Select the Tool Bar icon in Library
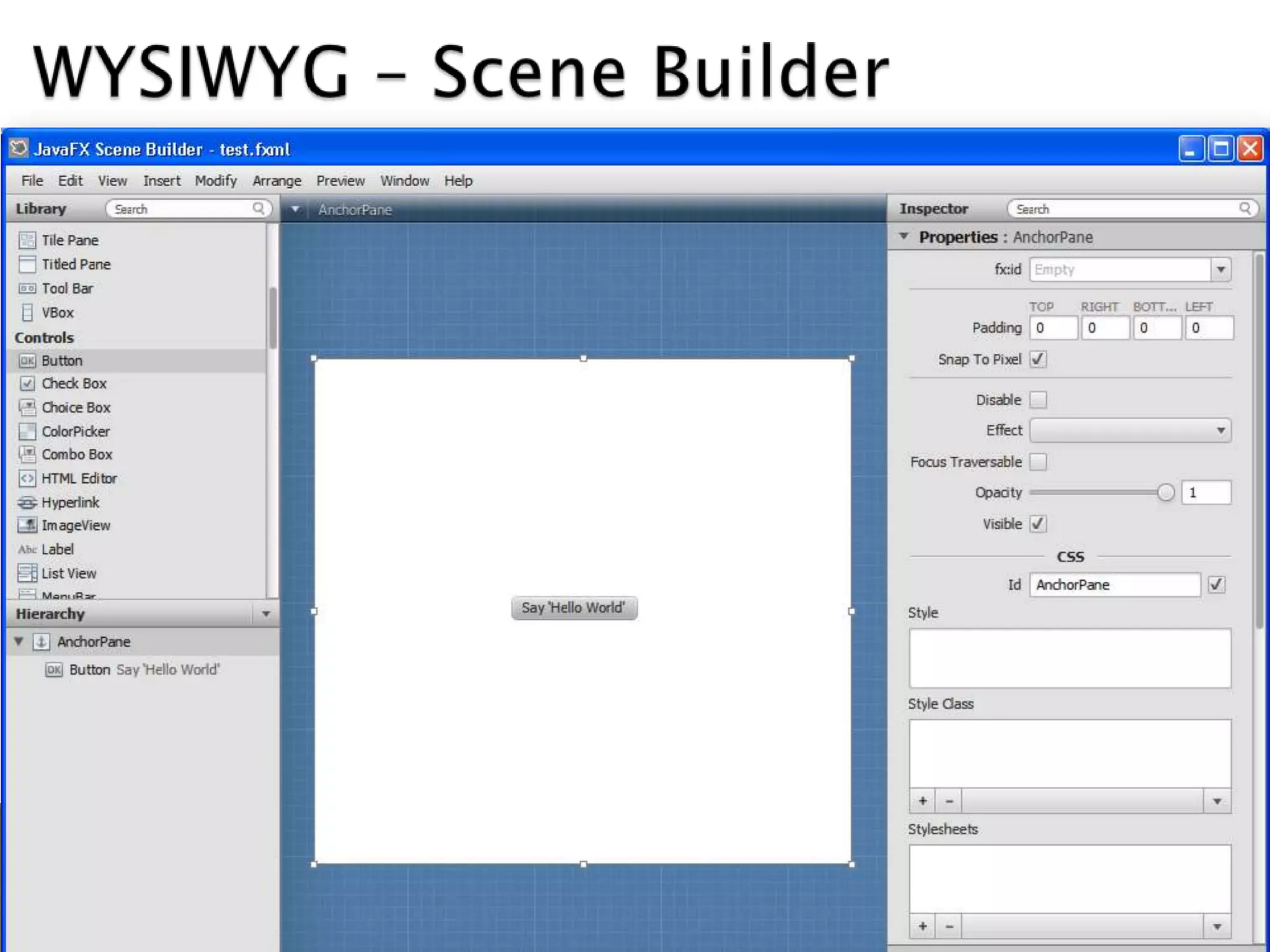The height and width of the screenshot is (952, 1270). point(27,289)
